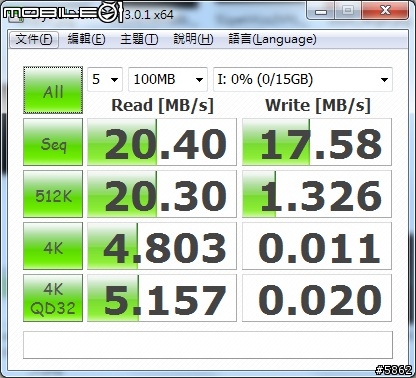Click the Write [MB/s] column header
The height and width of the screenshot is (378, 416).
tap(318, 106)
